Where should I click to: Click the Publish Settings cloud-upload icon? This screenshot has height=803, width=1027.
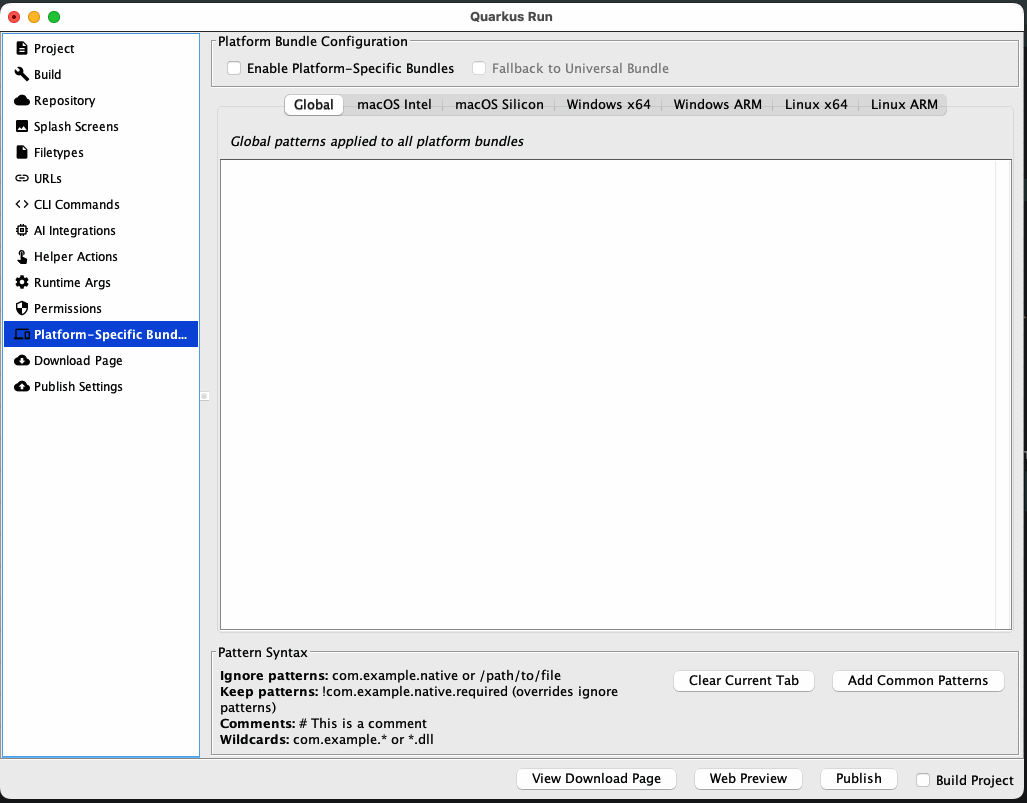(x=22, y=386)
